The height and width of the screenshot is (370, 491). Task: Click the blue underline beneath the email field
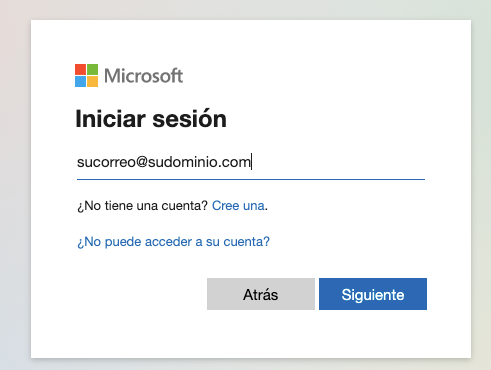pos(251,179)
